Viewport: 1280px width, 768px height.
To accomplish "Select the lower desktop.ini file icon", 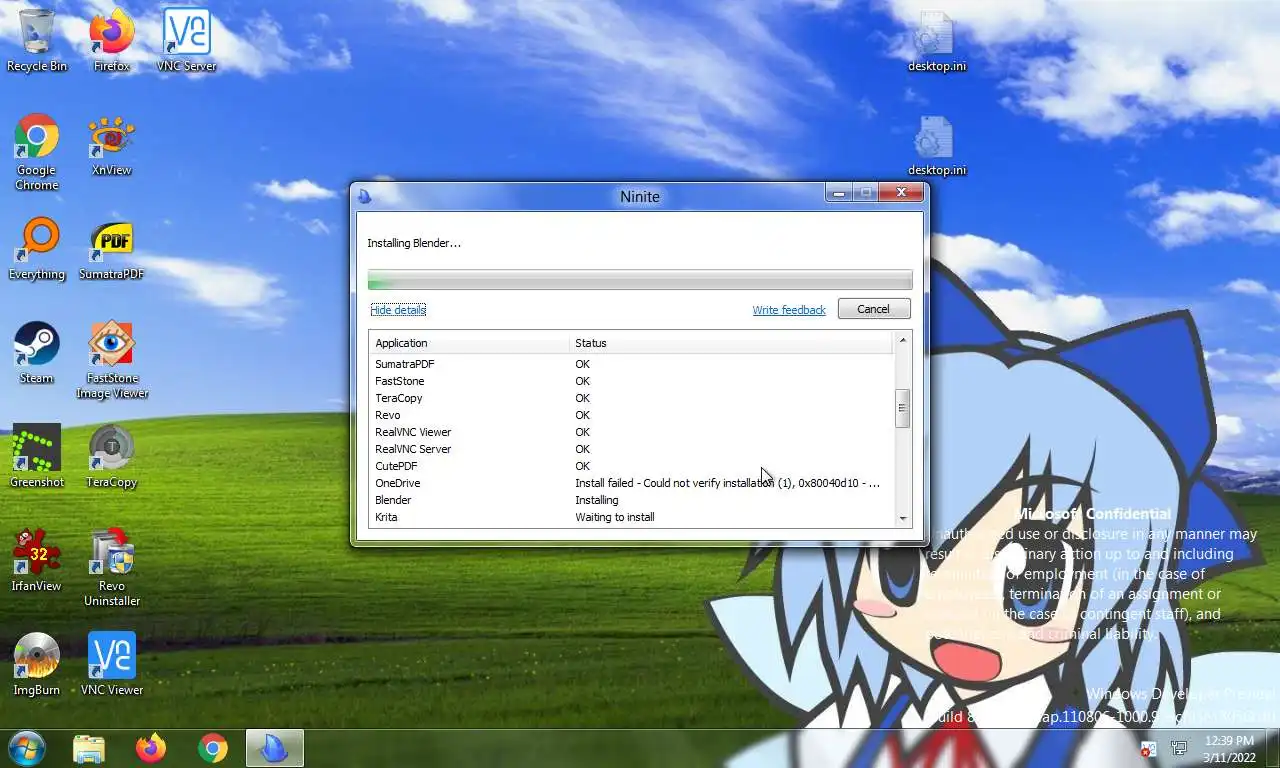I will pyautogui.click(x=937, y=145).
